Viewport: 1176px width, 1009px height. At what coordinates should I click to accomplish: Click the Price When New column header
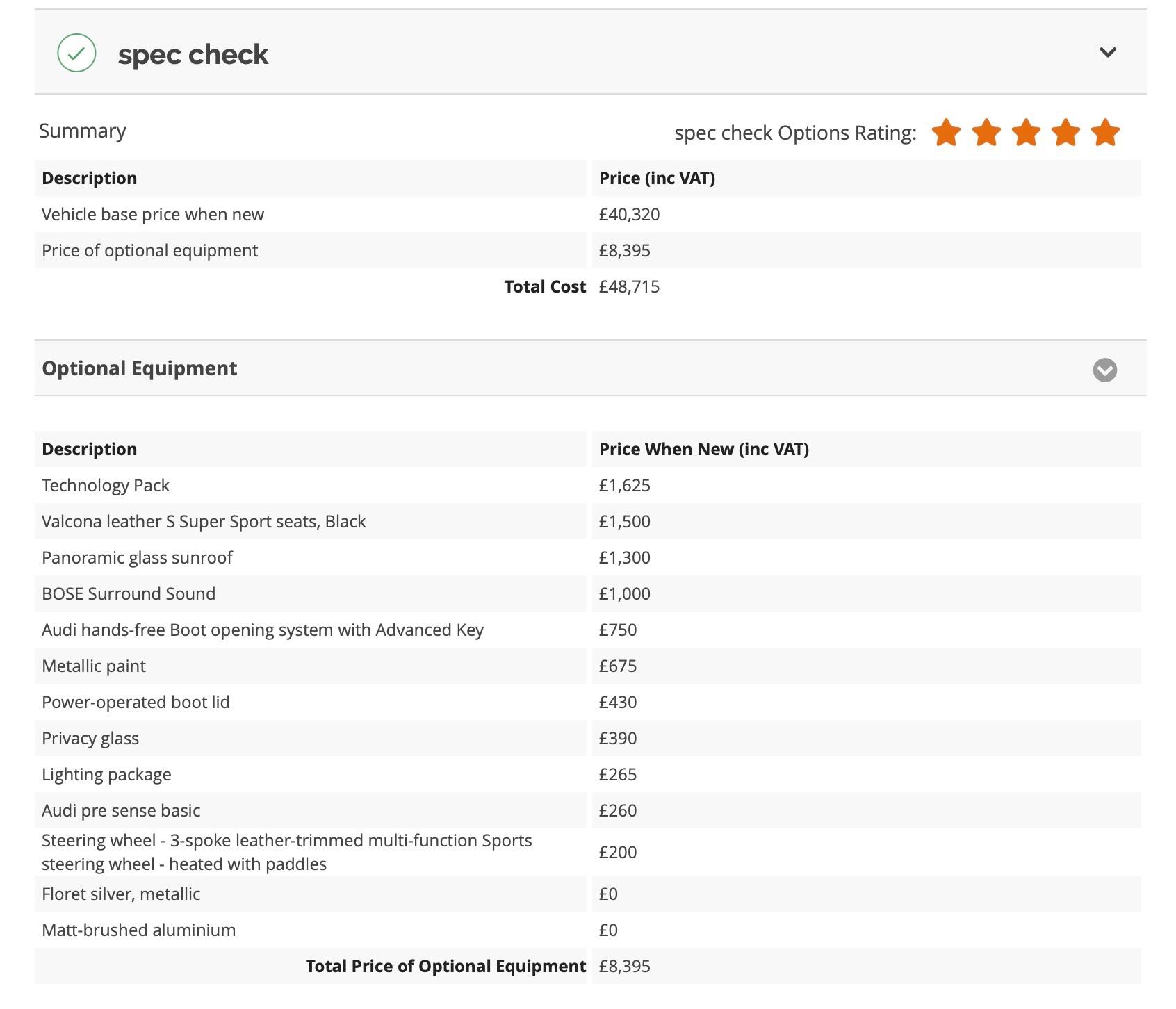pos(704,449)
